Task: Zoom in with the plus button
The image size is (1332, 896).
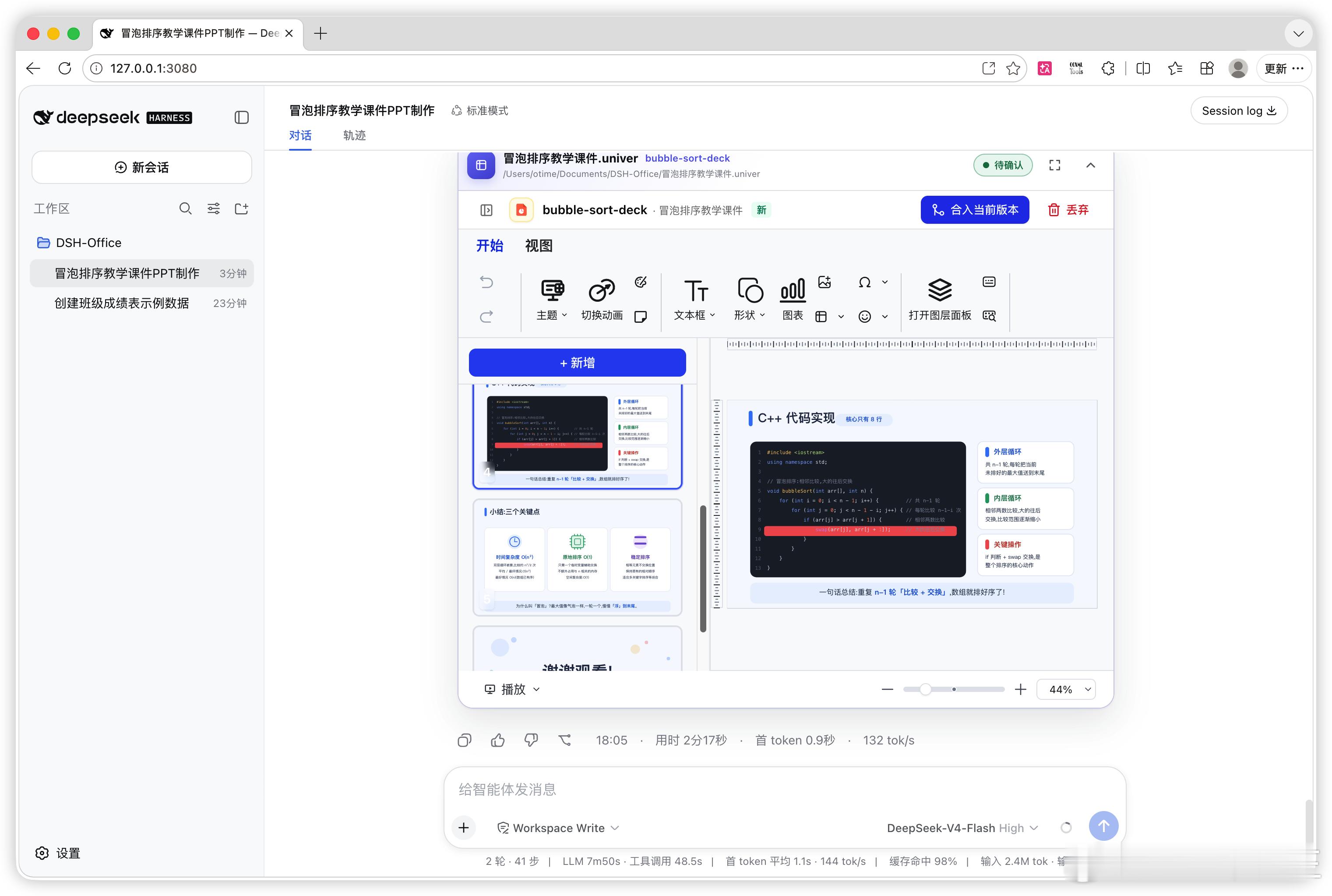Action: 1020,689
